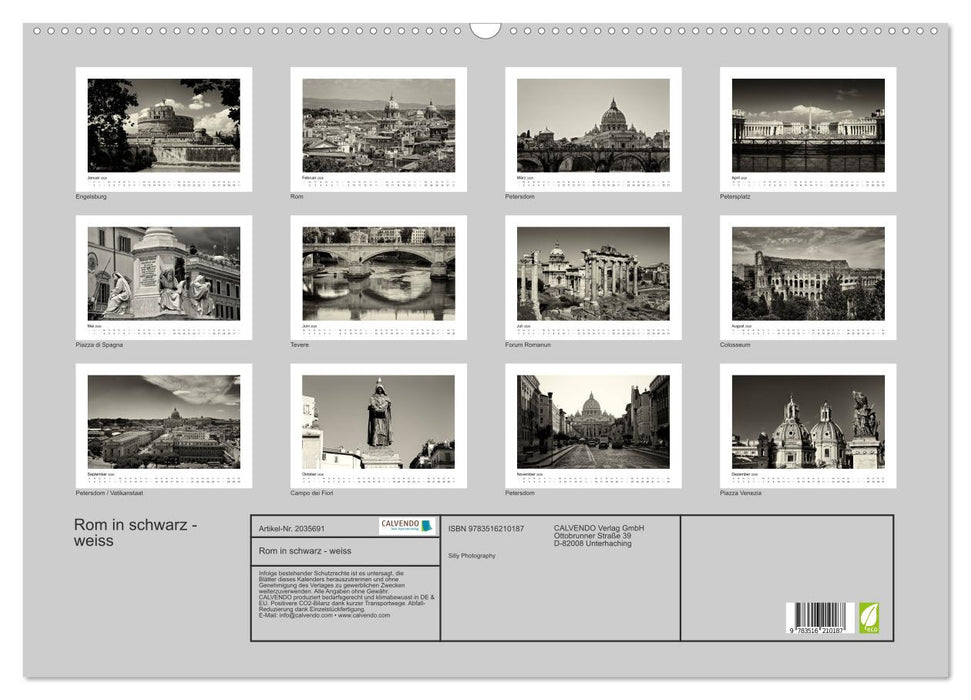The height and width of the screenshot is (700, 971).
Task: Click the ISBN 9783516210187 number
Action: pos(486,528)
